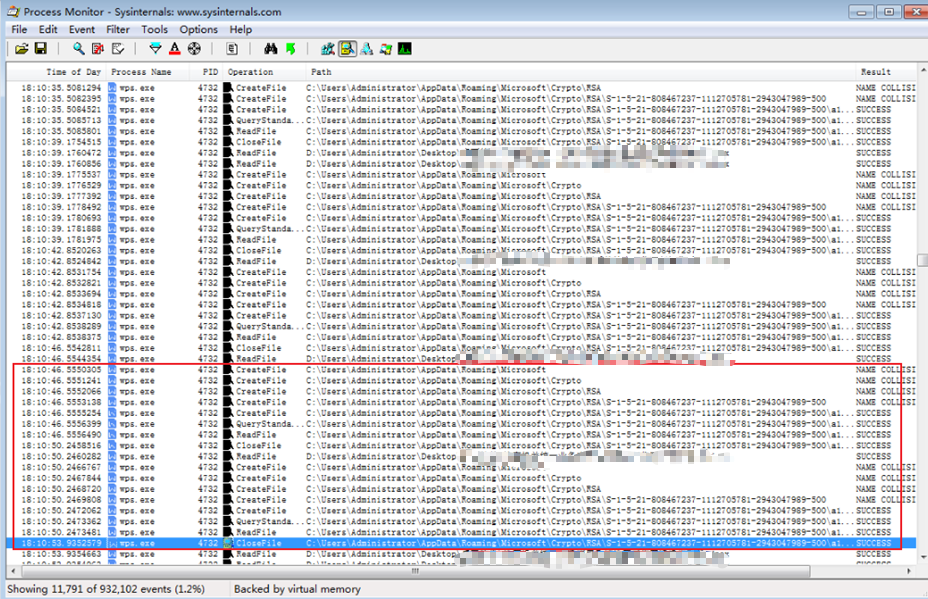Click the operation icon on the highlighted CloseFile row
Screen dimensions: 928x599
point(228,543)
